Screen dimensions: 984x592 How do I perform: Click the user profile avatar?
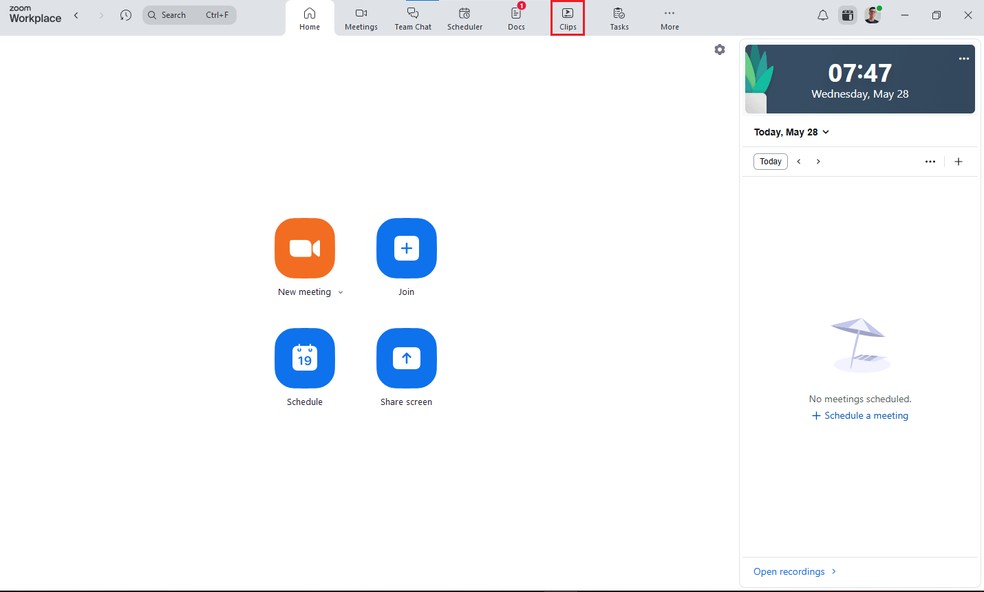click(x=872, y=16)
